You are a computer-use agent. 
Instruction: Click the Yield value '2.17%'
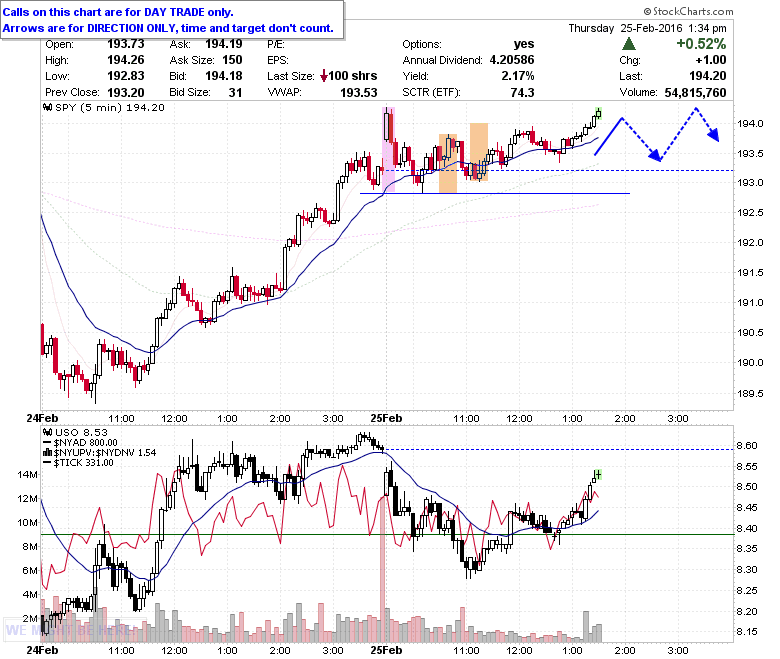tap(518, 76)
